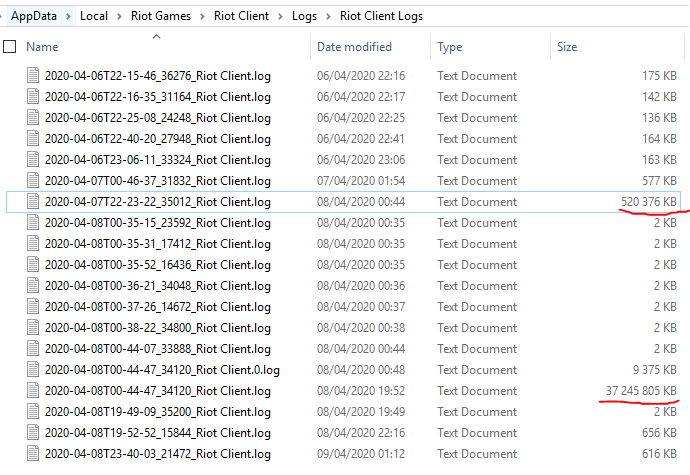Select file 2020-04-06T22-40-20_27948_Riot Client.log
This screenshot has height=475, width=690.
pyautogui.click(x=158, y=139)
